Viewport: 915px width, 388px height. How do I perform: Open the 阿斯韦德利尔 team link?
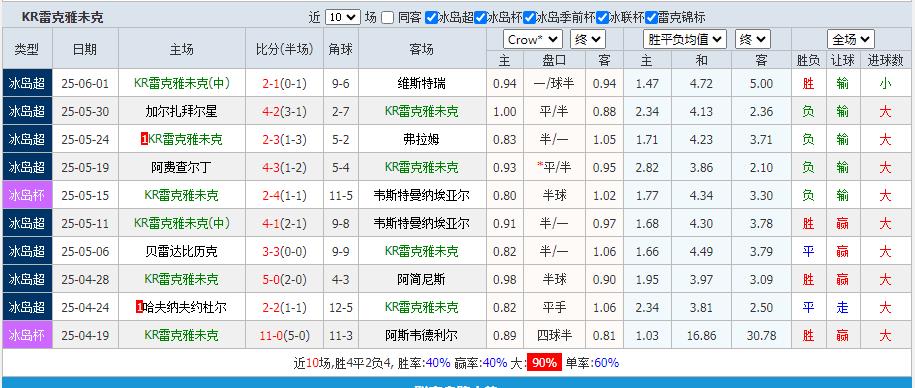pos(421,335)
